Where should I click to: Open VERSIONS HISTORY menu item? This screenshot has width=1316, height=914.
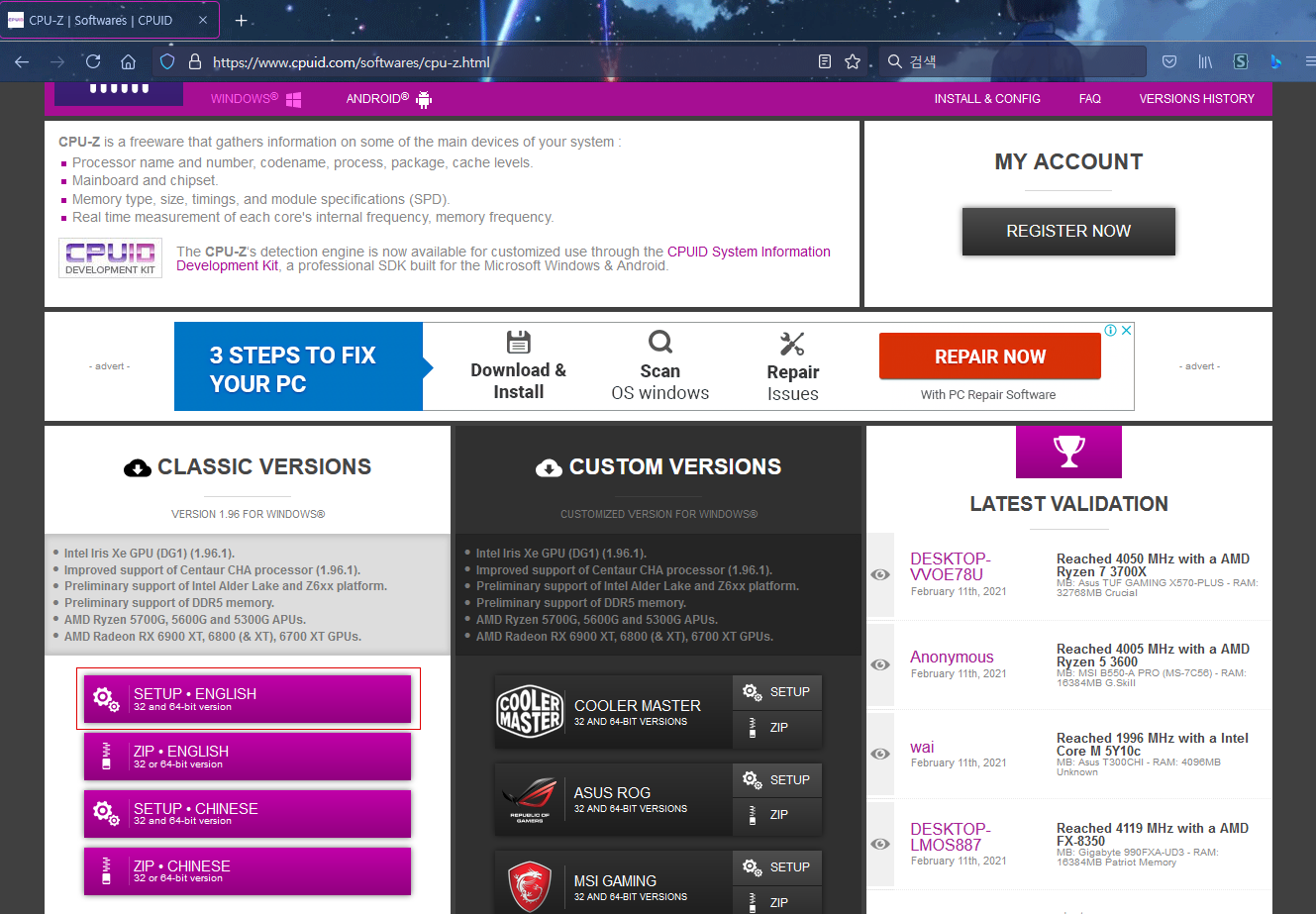[x=1196, y=99]
